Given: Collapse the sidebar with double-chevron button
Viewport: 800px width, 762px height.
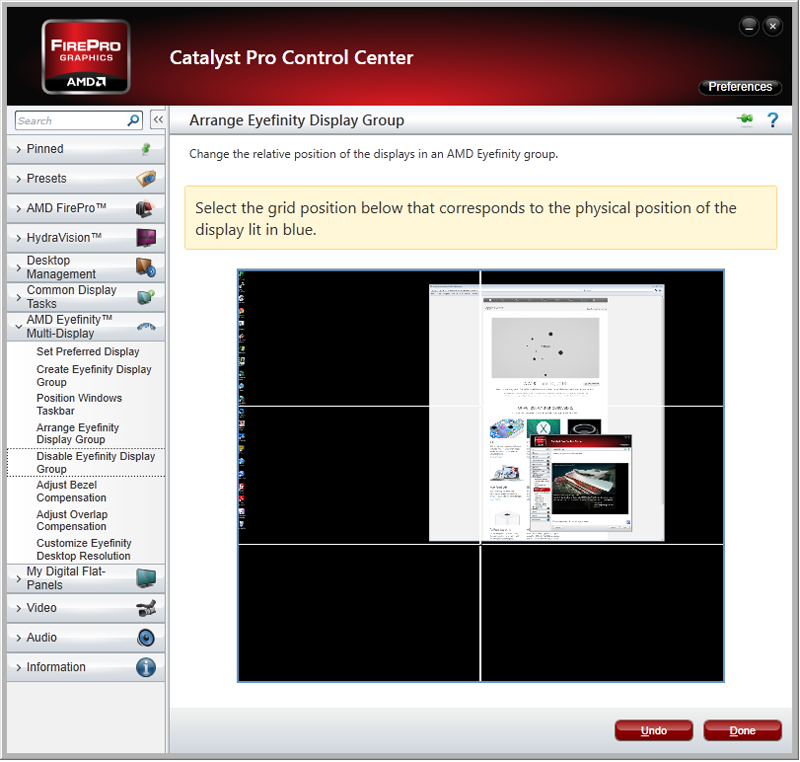Looking at the screenshot, I should [x=158, y=120].
